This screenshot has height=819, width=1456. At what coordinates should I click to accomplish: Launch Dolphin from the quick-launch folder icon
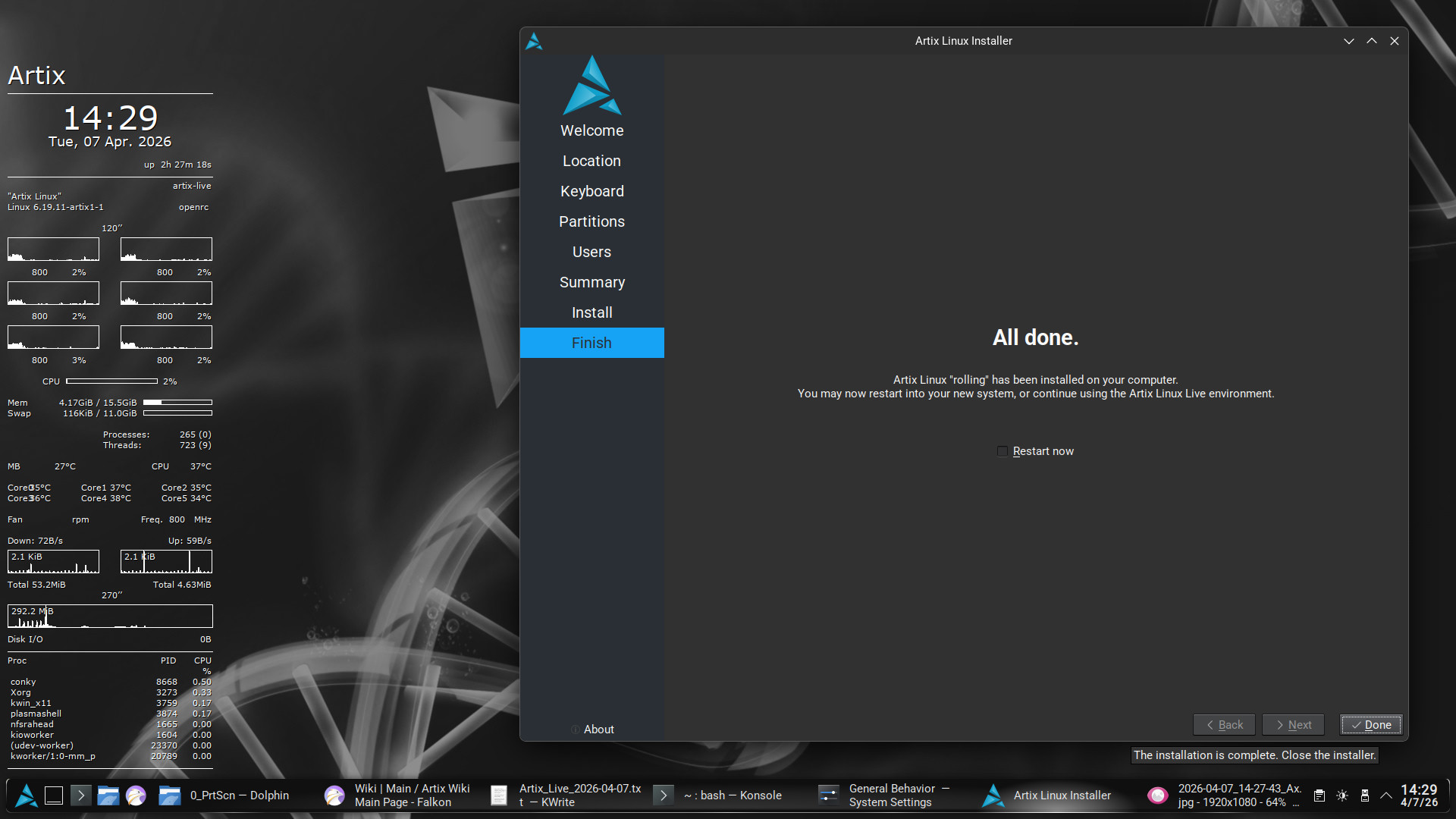pos(108,795)
